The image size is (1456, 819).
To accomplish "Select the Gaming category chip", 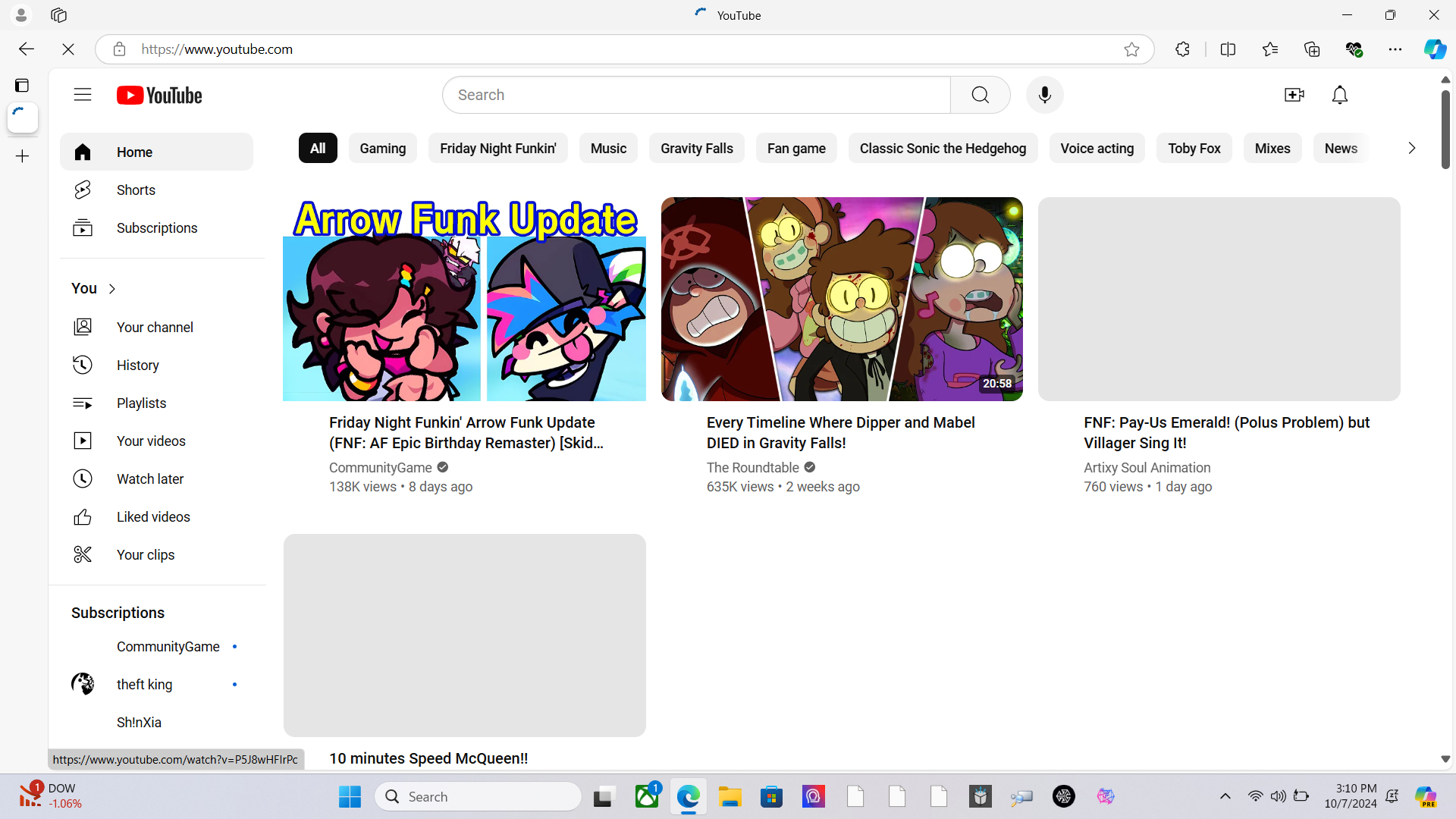I will (x=382, y=149).
